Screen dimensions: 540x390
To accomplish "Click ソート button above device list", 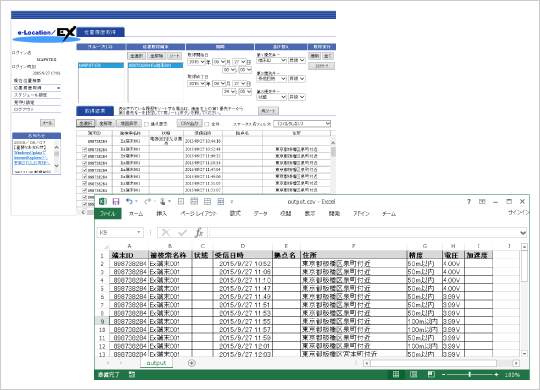I will pos(175,56).
